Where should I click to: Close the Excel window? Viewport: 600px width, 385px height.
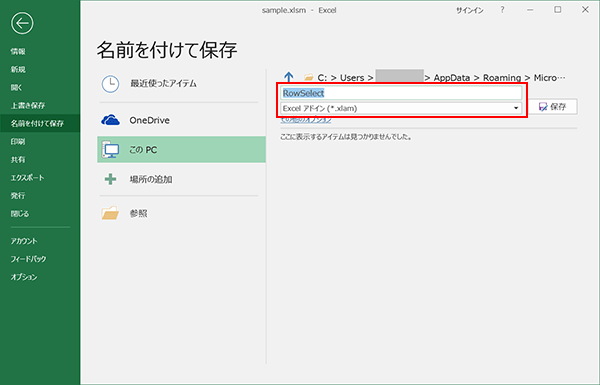pos(585,10)
